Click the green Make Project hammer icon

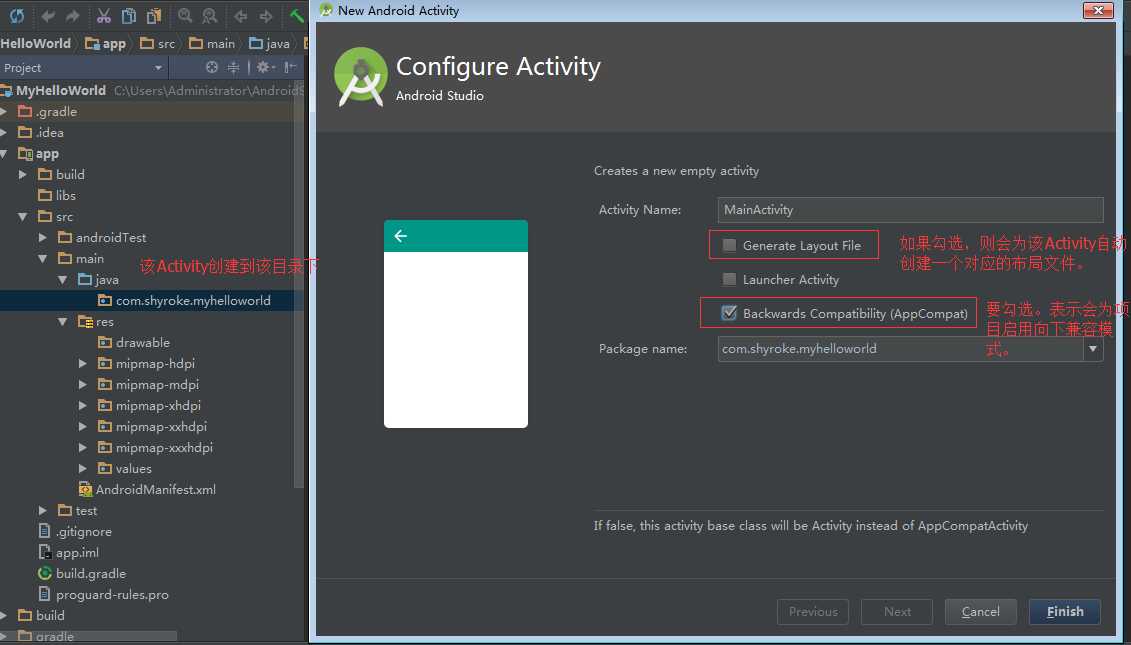(x=297, y=16)
